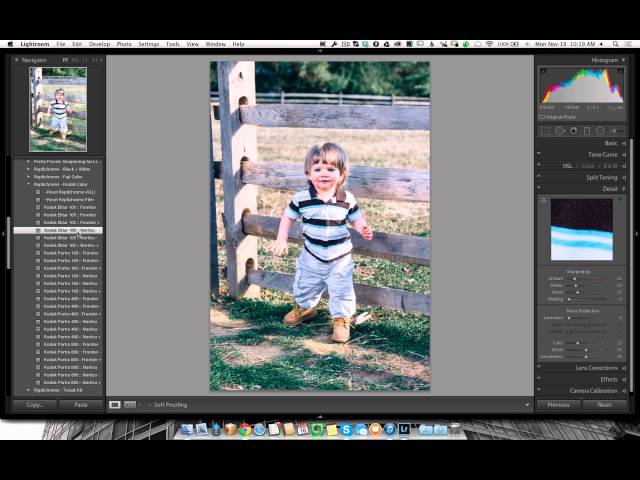Toggle the Detail panel on/off switch
The height and width of the screenshot is (480, 640).
tap(539, 188)
